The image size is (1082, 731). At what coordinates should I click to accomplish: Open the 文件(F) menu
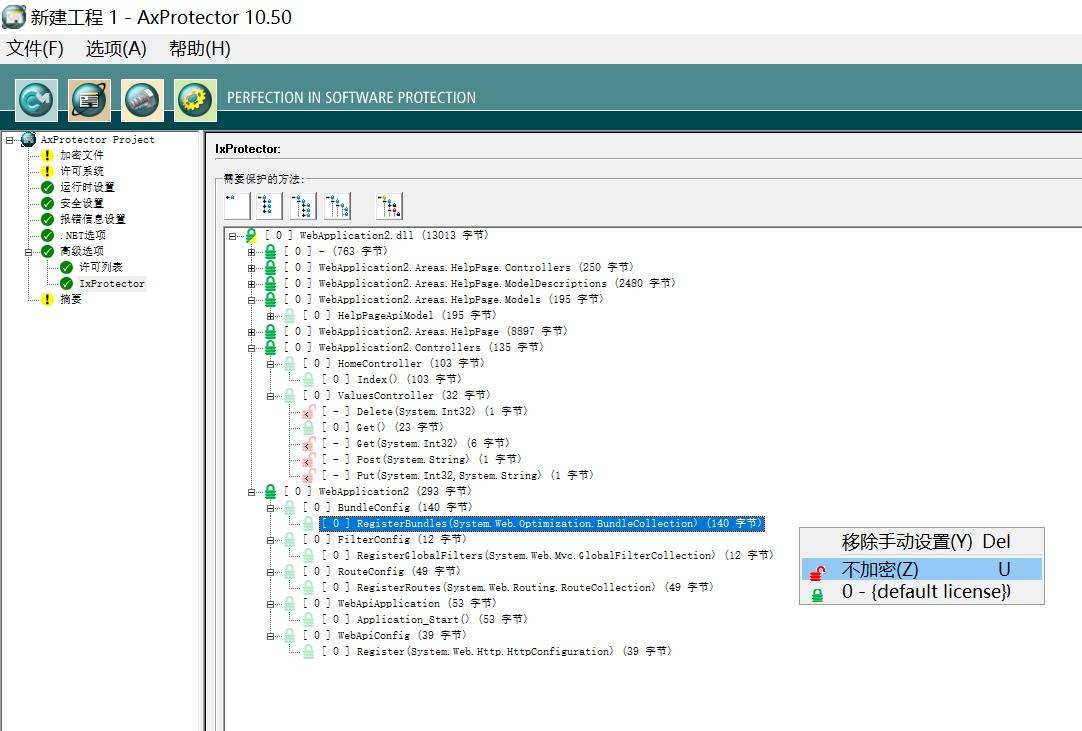tap(35, 48)
